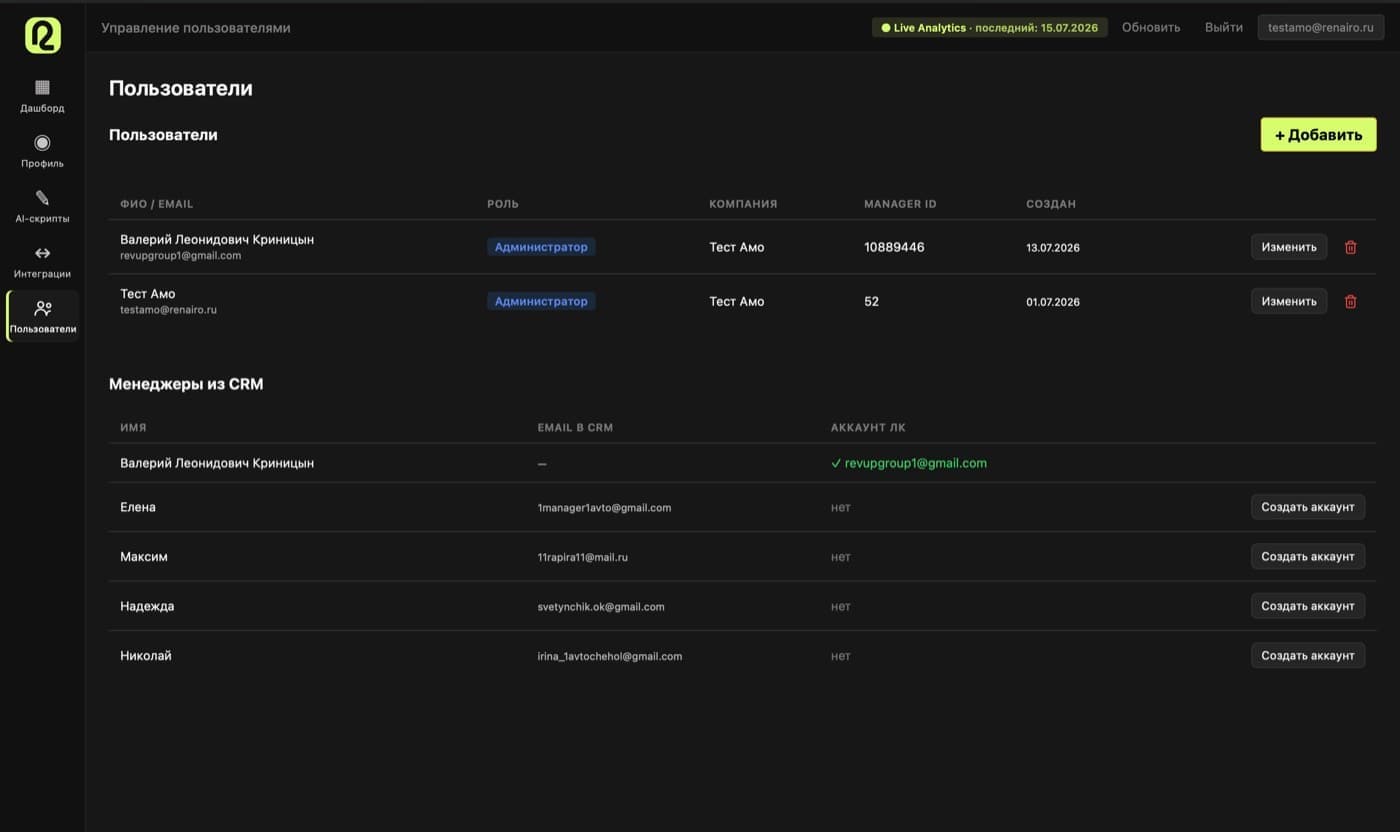The width and height of the screenshot is (1400, 832).
Task: Delete user Валерий Леонидович Криницын with trash icon
Action: point(1350,247)
